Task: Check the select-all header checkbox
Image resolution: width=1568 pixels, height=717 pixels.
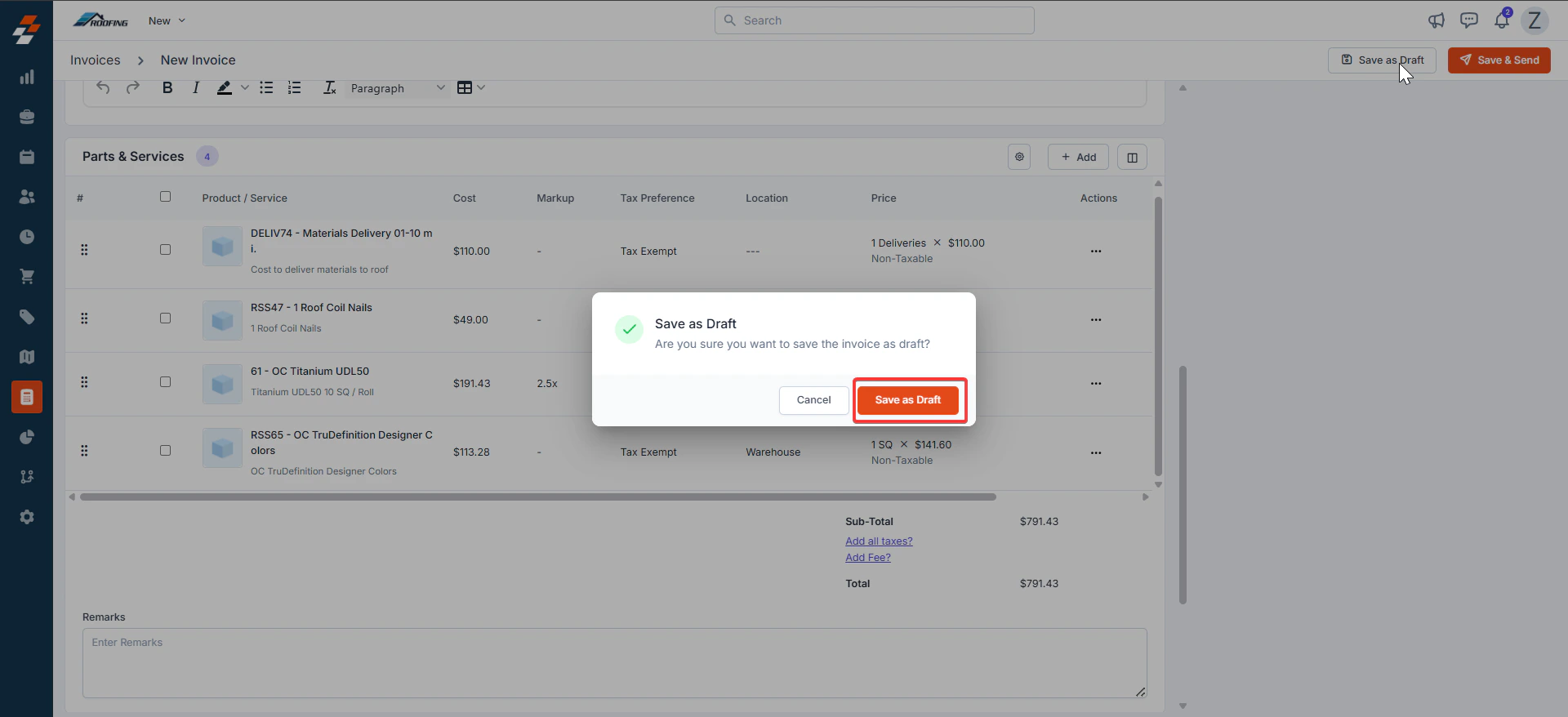Action: (166, 197)
